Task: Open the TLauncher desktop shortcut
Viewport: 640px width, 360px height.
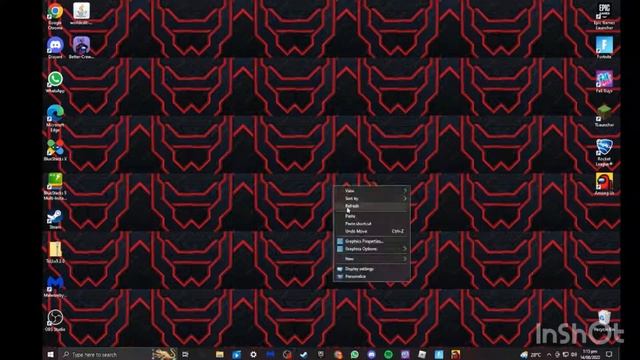Action: [604, 116]
